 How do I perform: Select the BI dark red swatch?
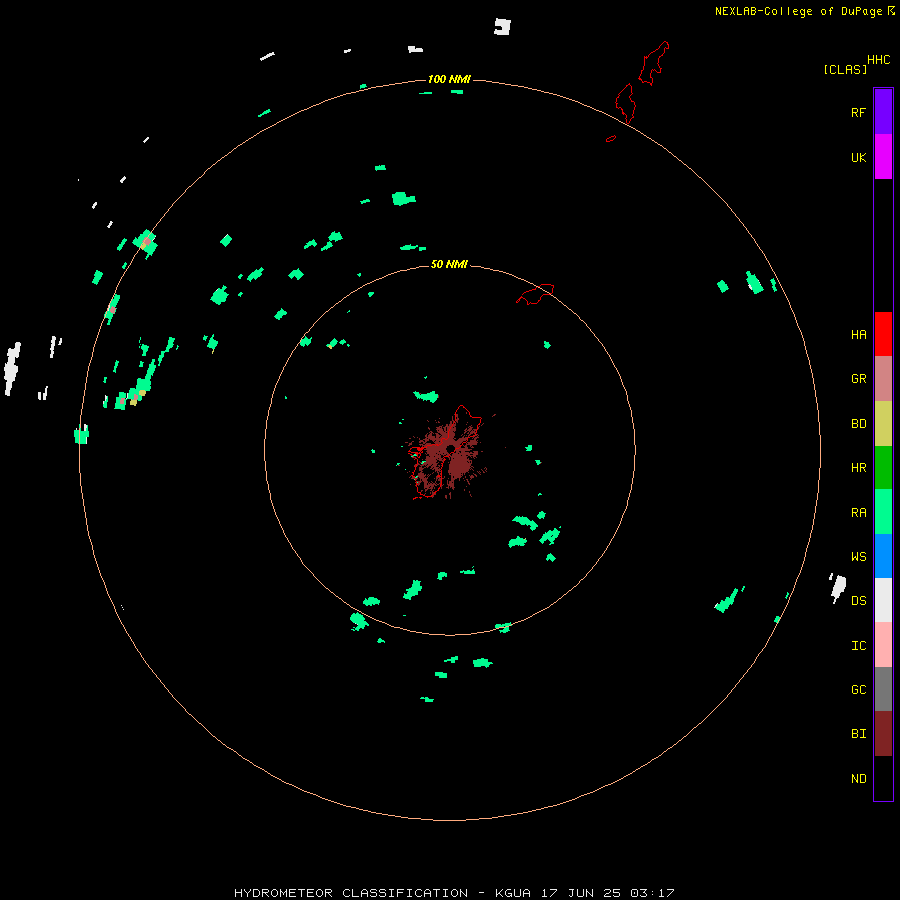pos(883,734)
